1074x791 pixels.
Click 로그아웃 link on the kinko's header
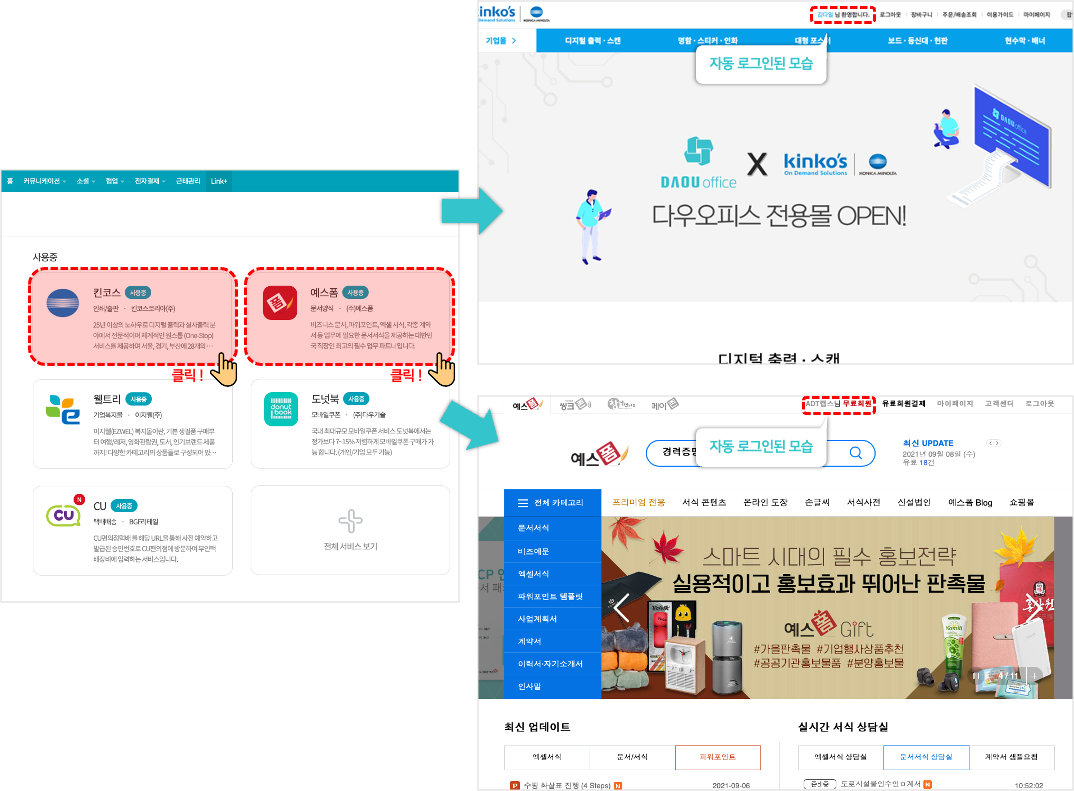click(890, 14)
